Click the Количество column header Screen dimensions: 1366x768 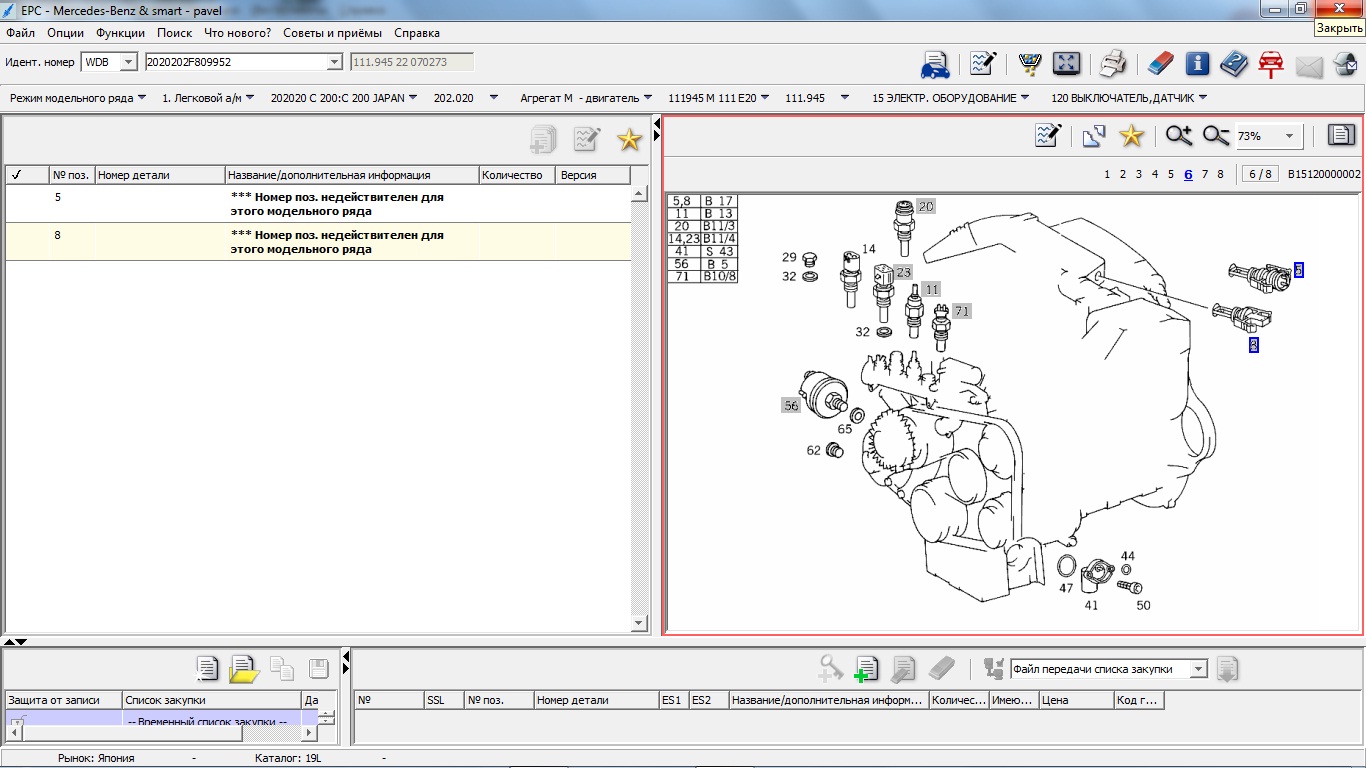[x=516, y=175]
